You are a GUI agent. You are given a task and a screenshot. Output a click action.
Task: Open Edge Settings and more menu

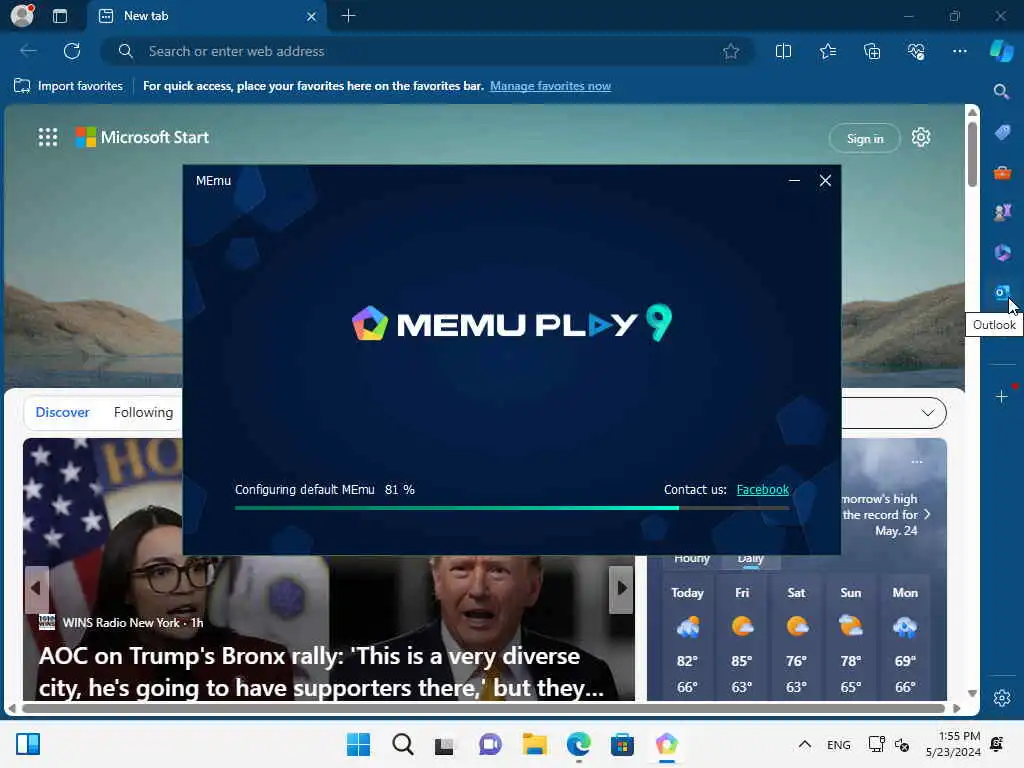959,51
